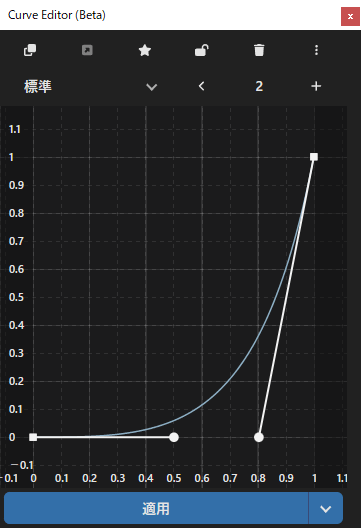Image resolution: width=361 pixels, height=528 pixels.
Task: Click the copy curve icon
Action: 30,51
